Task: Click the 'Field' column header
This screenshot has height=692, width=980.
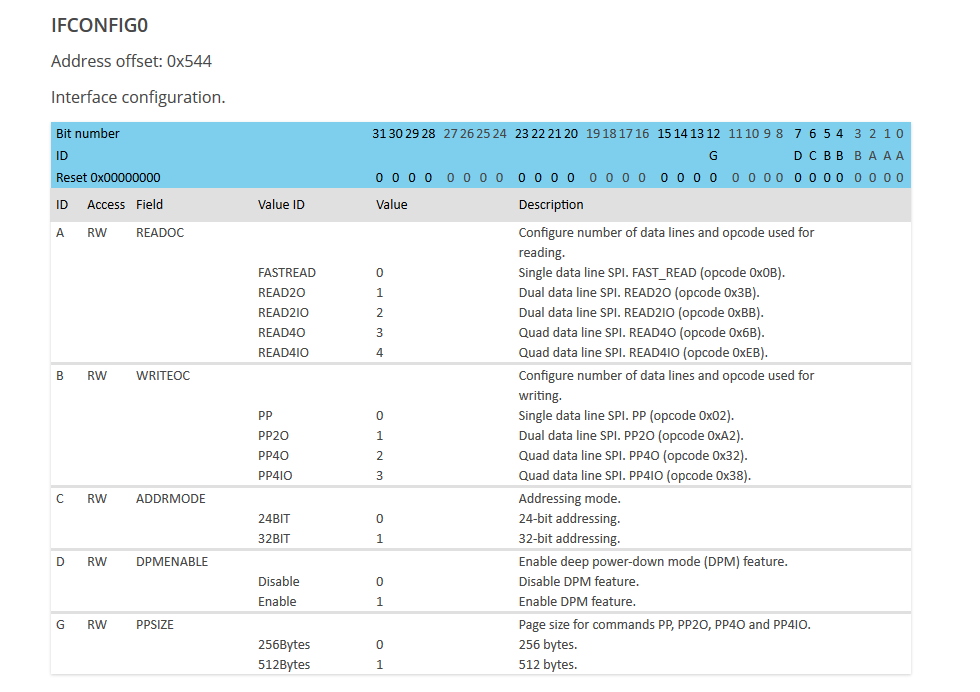Action: point(149,205)
